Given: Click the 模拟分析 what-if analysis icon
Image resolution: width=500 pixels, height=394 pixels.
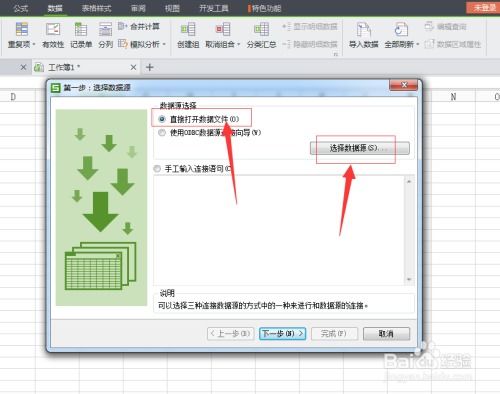Looking at the screenshot, I should pyautogui.click(x=123, y=44).
